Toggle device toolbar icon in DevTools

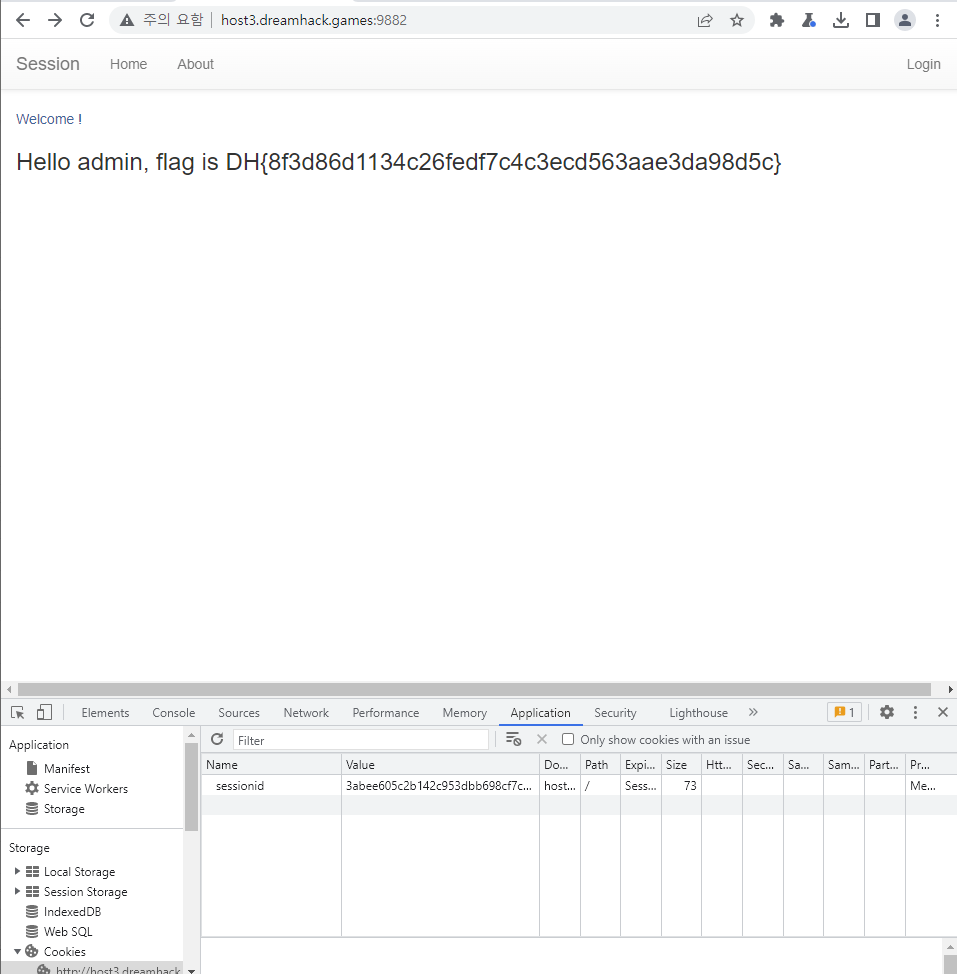pos(44,712)
